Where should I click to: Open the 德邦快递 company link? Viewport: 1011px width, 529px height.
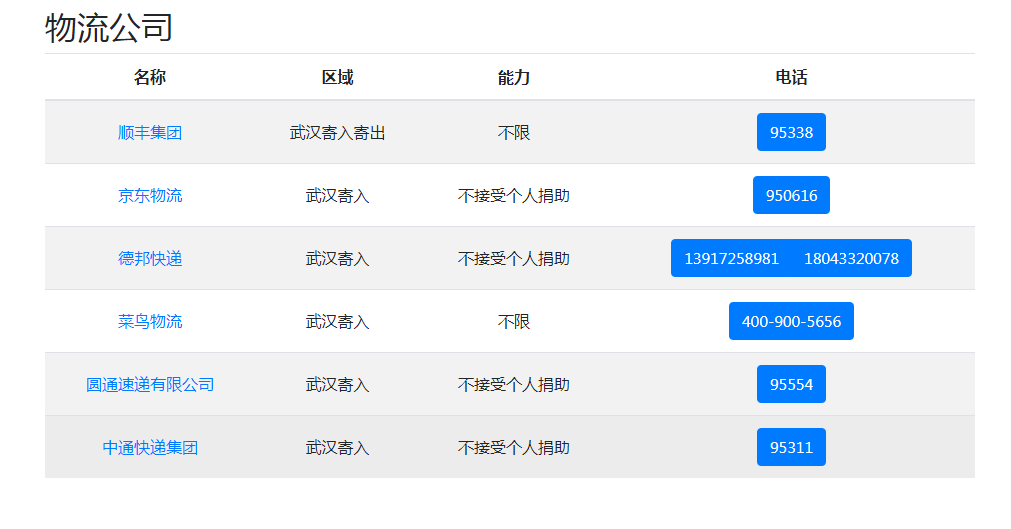(150, 259)
